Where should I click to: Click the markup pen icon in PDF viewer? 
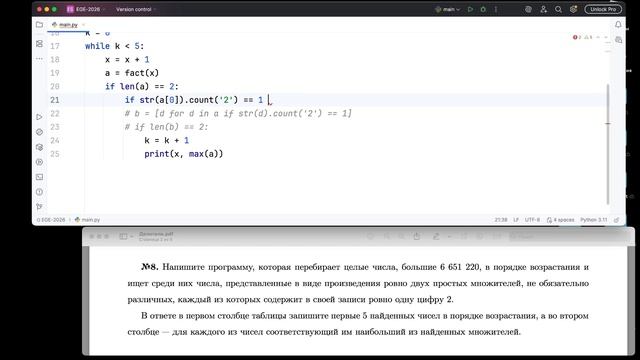pos(436,236)
